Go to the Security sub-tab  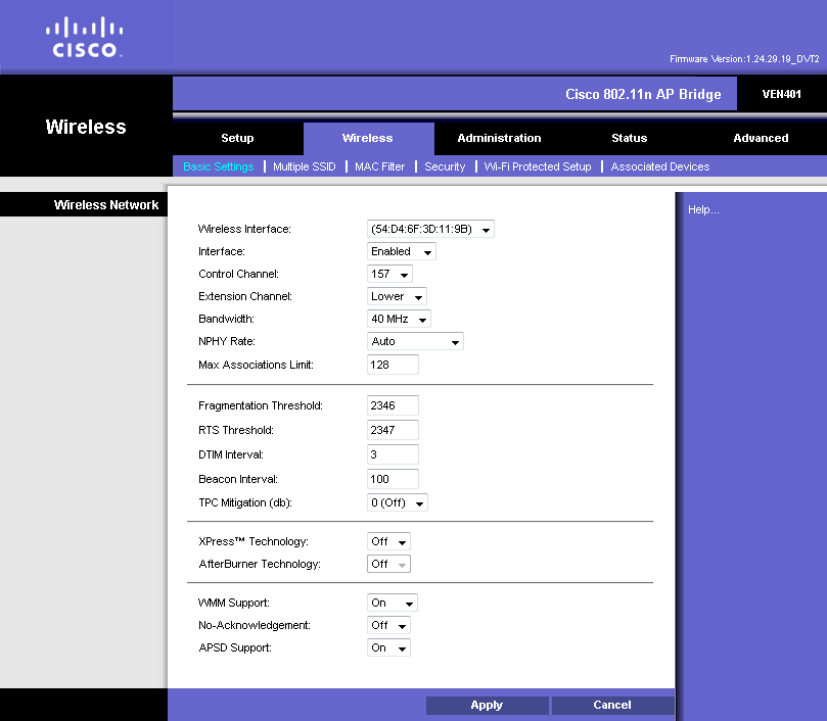[445, 167]
